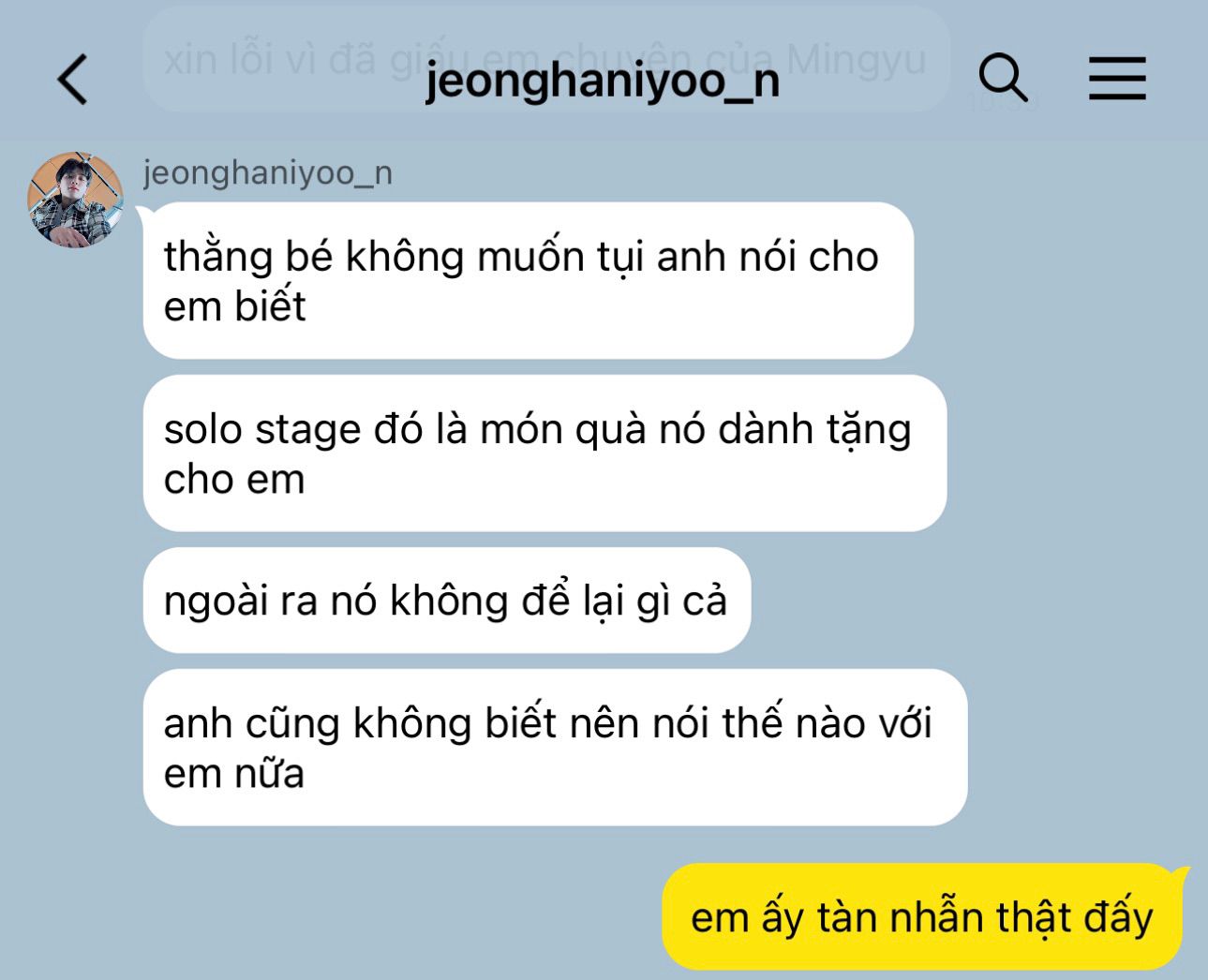
Task: Click the word 'Mingyu' in the faded top message
Action: (x=857, y=60)
